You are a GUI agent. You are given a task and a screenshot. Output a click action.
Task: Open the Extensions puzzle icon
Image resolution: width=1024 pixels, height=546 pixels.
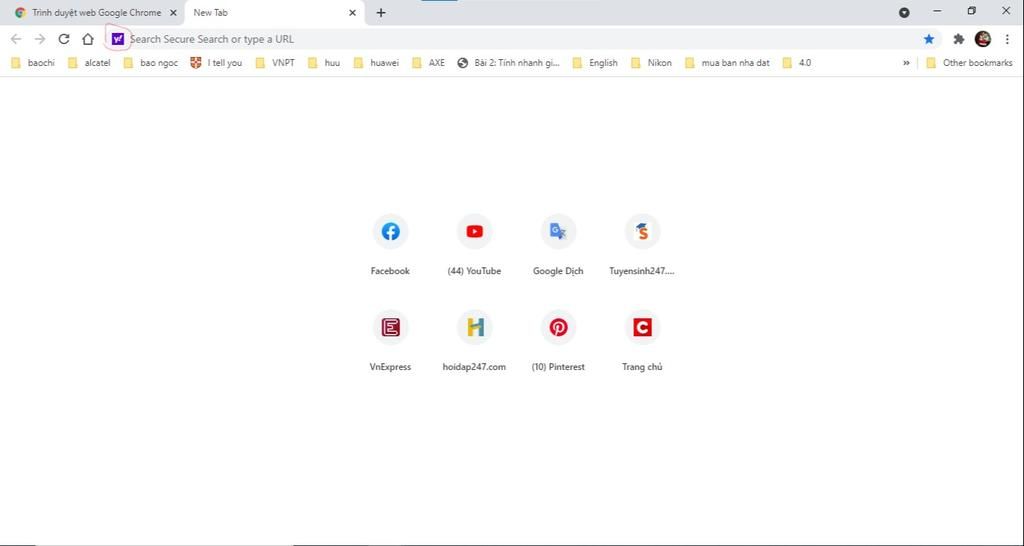pyautogui.click(x=958, y=39)
